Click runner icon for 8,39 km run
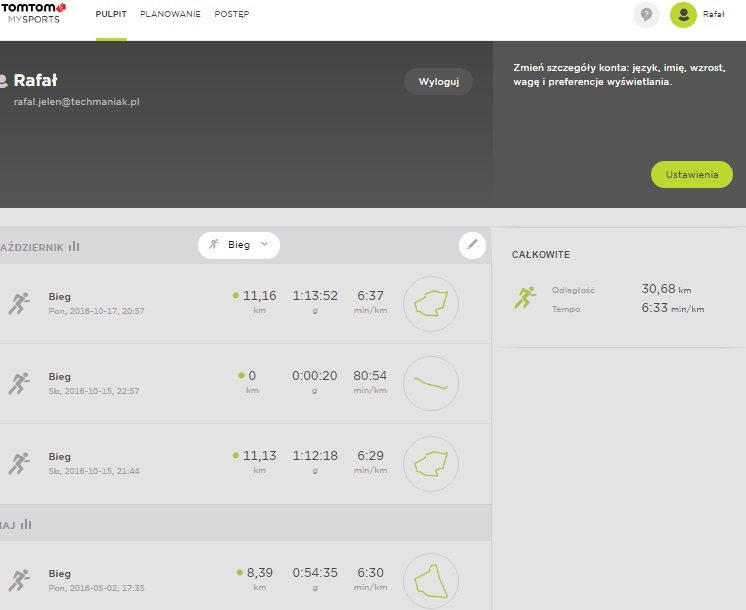Screen dimensions: 746x610 tap(18, 580)
